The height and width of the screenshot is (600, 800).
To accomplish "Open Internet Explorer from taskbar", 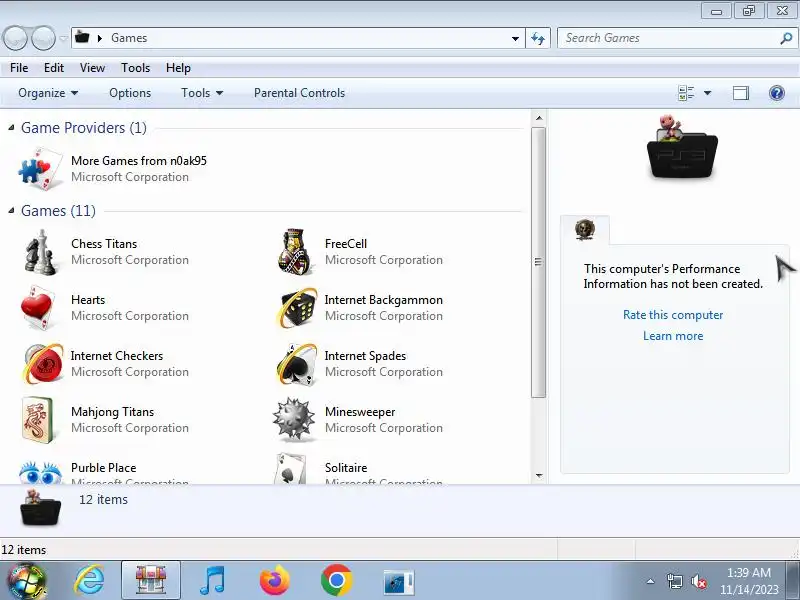I will coord(90,581).
